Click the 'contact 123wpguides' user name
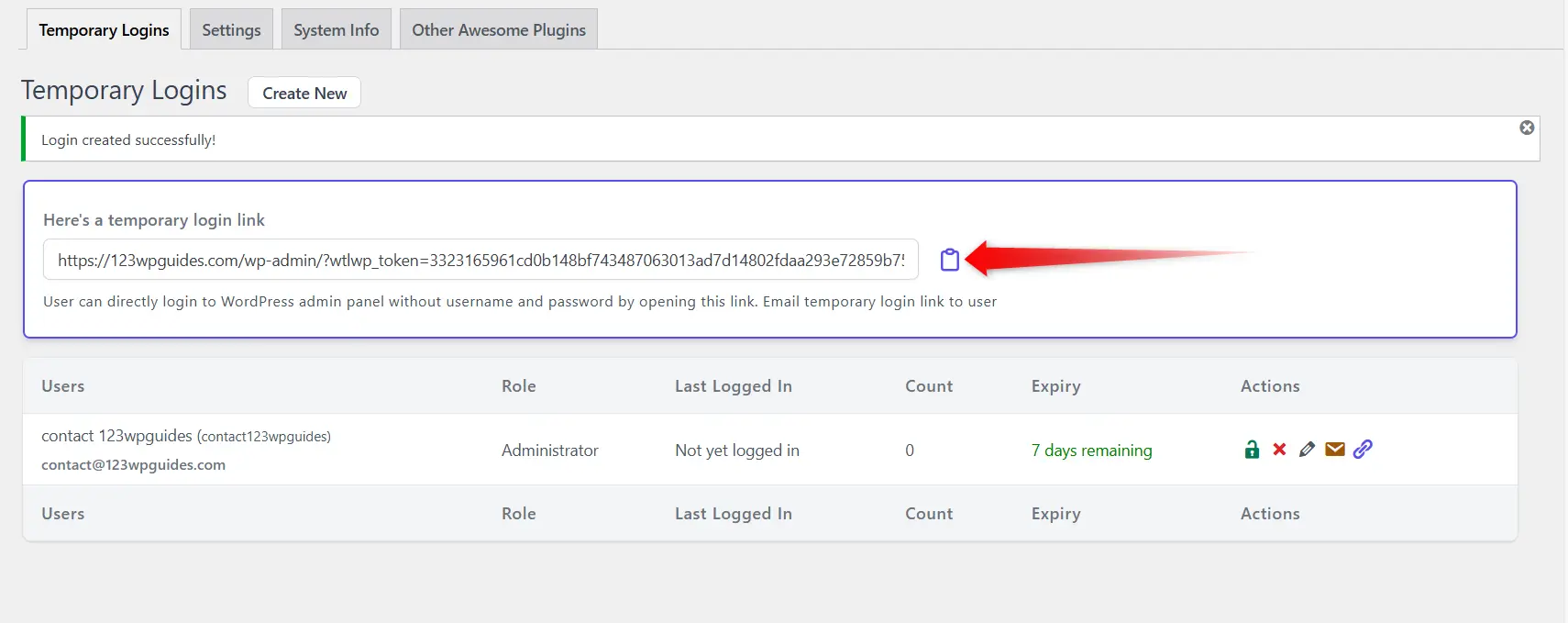Screen dimensions: 1568x623 (x=116, y=436)
